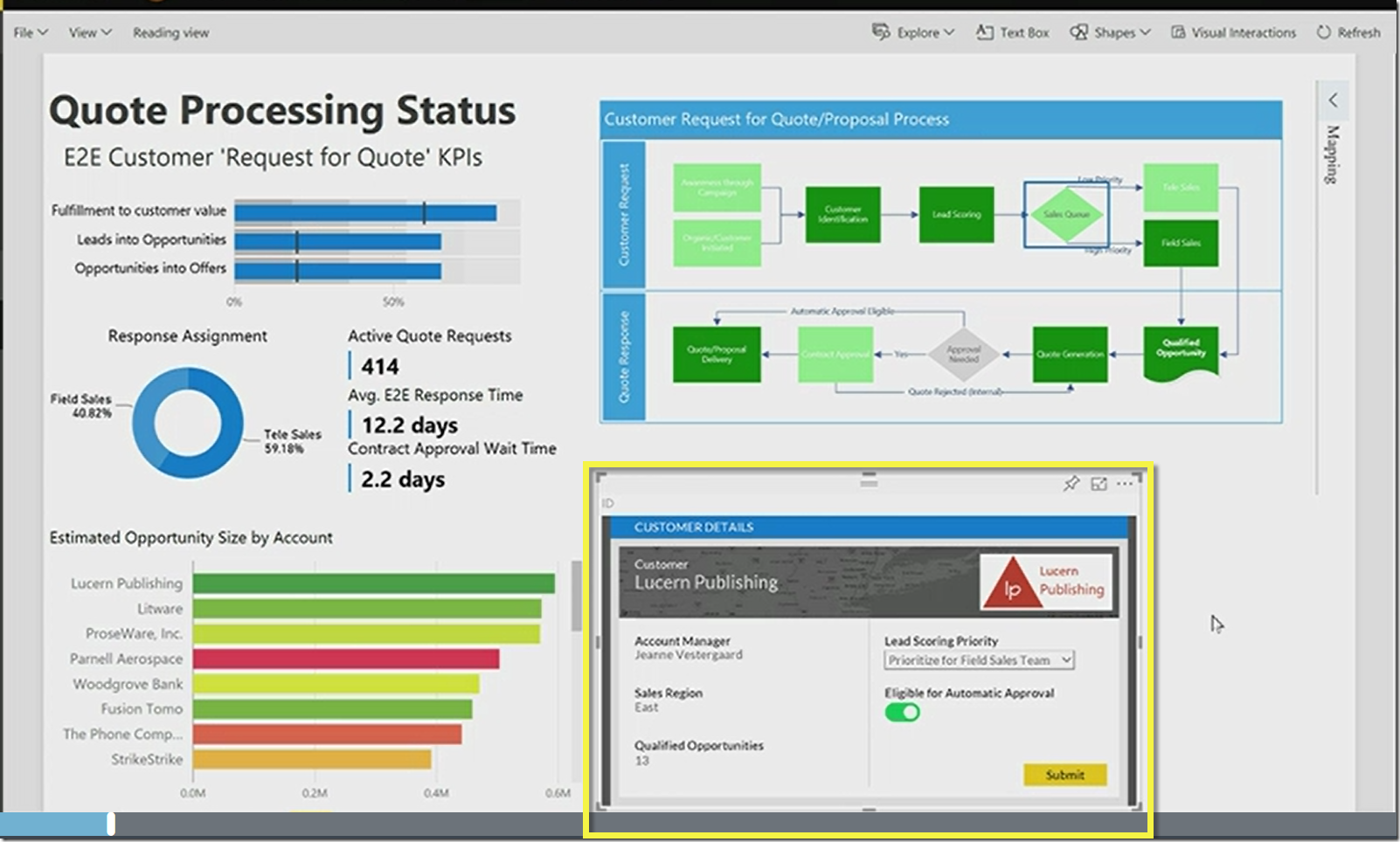1400x842 pixels.
Task: Open more options ellipsis on Customer Details
Action: tap(1125, 483)
